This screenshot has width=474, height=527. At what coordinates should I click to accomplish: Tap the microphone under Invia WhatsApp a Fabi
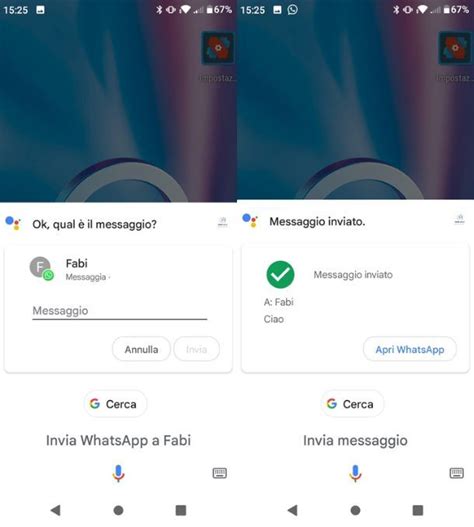[118, 473]
